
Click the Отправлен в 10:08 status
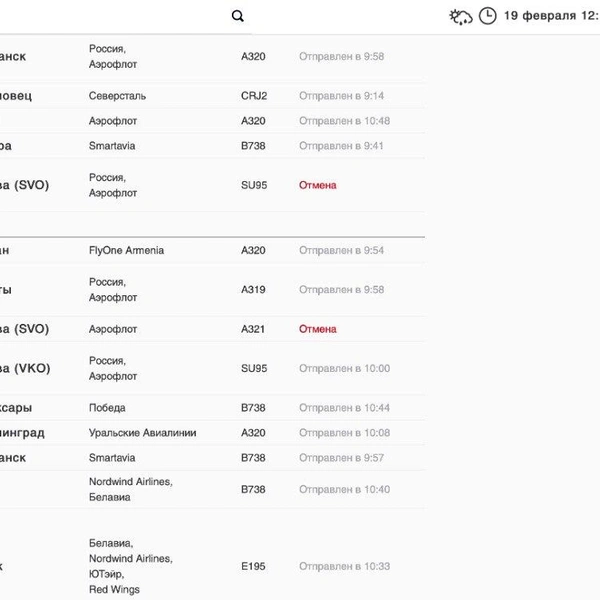(x=344, y=433)
